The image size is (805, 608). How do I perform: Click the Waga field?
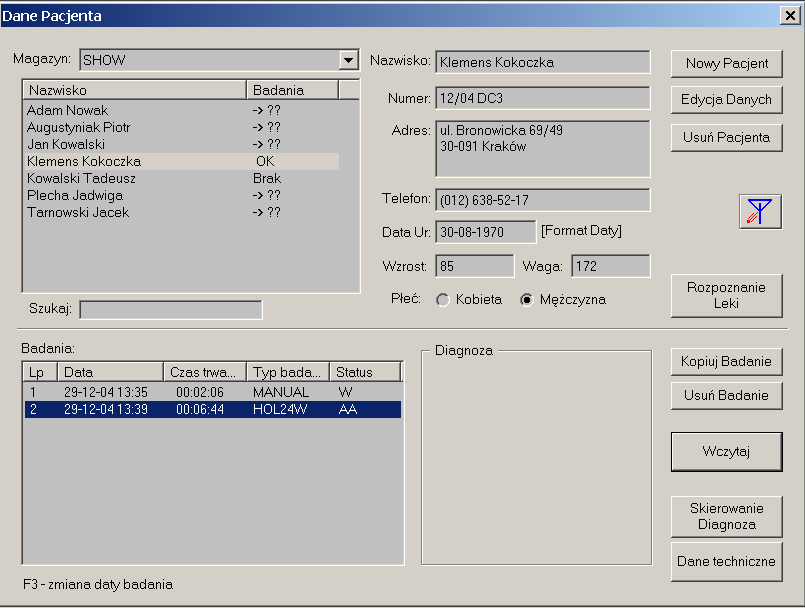tap(610, 266)
